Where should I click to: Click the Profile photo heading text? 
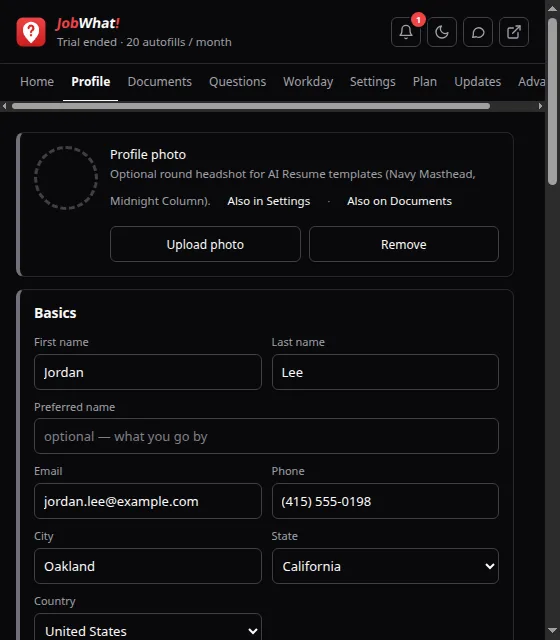coord(148,155)
